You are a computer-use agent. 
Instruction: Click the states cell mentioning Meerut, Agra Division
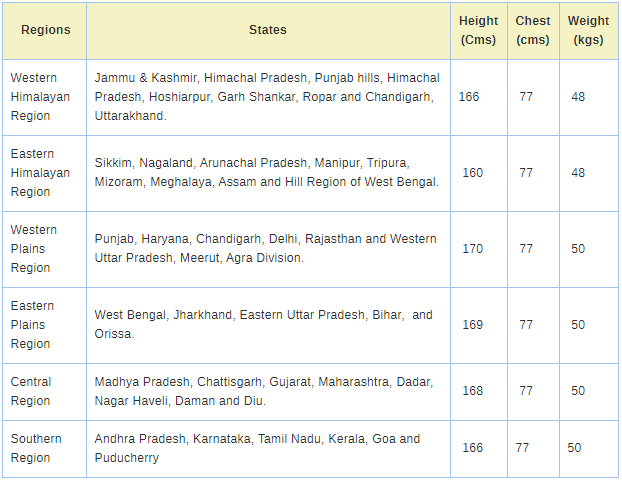(265, 249)
